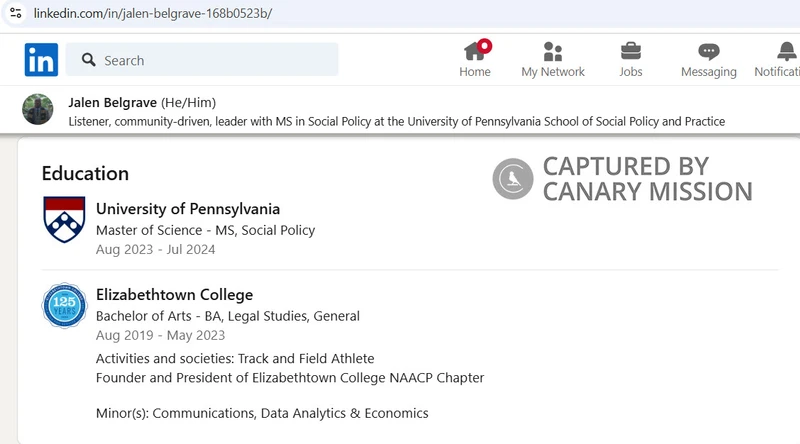The width and height of the screenshot is (800, 444).
Task: Click the Bachelor of Arts degree line
Action: 228,316
